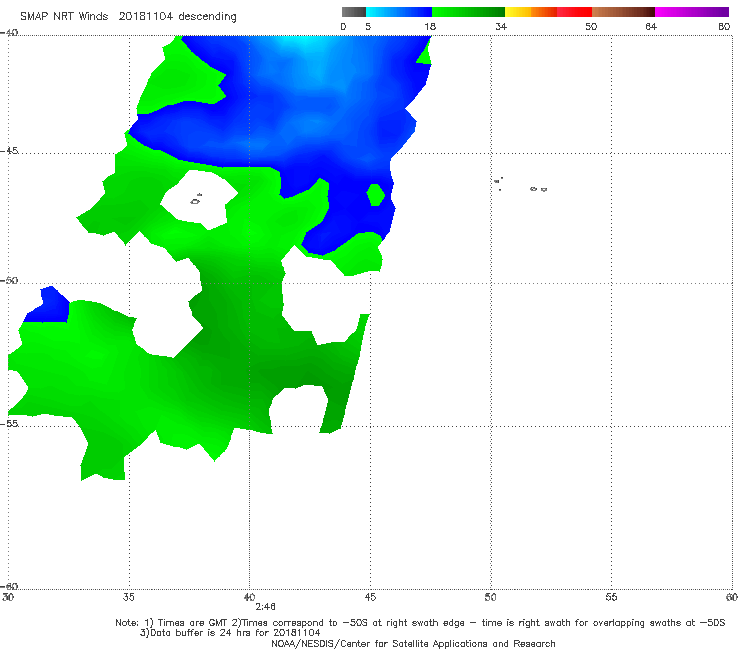This screenshot has width=740, height=650.
Task: Click the swath time label '2:46'
Action: [x=265, y=607]
